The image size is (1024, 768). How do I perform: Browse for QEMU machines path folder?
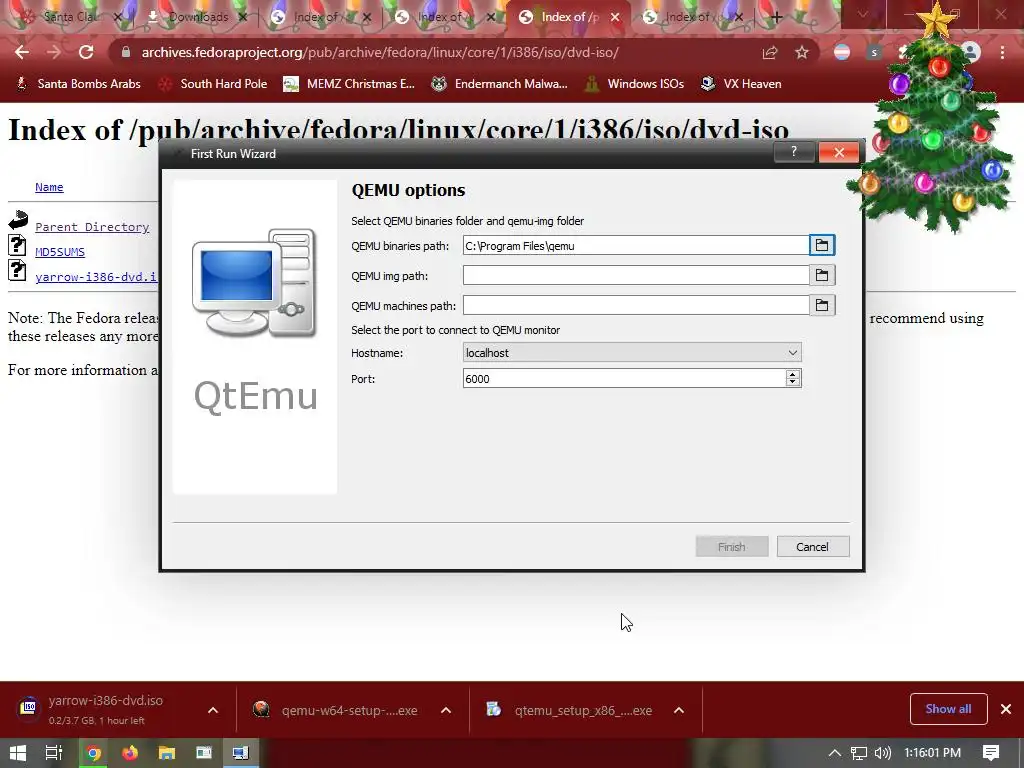point(822,305)
